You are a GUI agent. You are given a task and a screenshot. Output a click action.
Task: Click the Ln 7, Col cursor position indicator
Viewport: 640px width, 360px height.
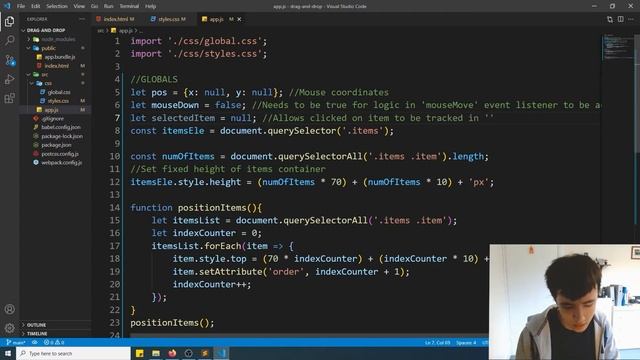click(437, 342)
